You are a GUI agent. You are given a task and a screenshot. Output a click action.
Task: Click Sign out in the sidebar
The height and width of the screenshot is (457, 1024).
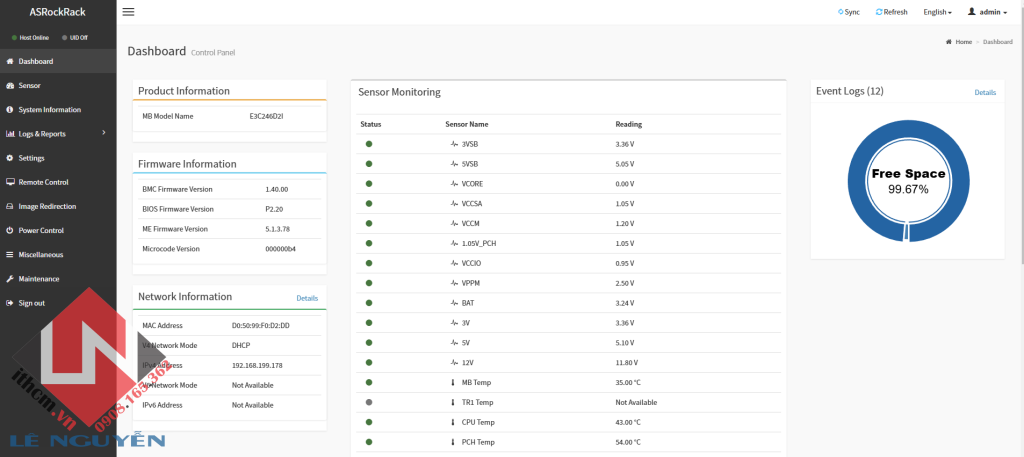(x=31, y=303)
